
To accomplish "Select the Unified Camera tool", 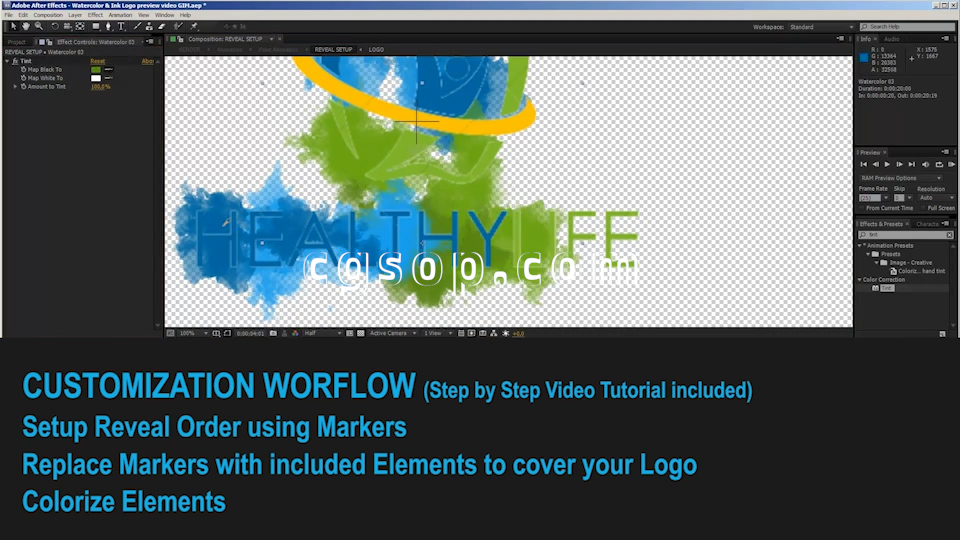I will [67, 26].
